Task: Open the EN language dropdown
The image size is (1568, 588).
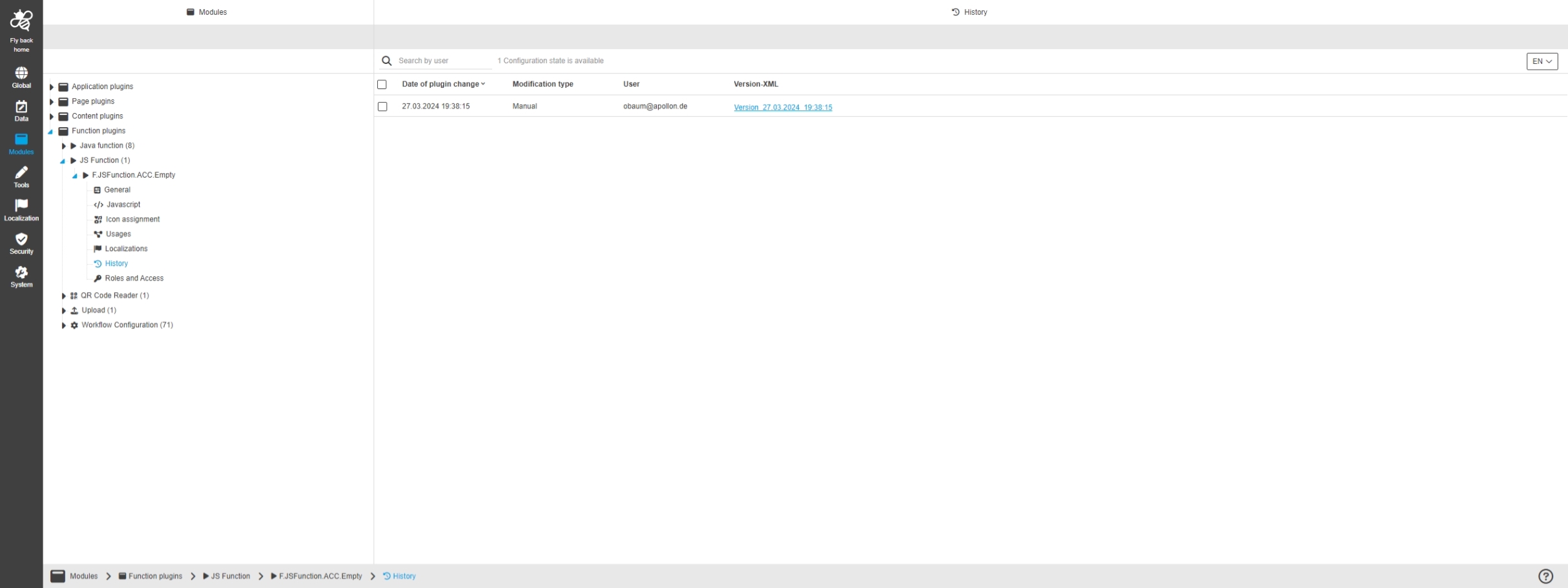Action: click(1542, 61)
